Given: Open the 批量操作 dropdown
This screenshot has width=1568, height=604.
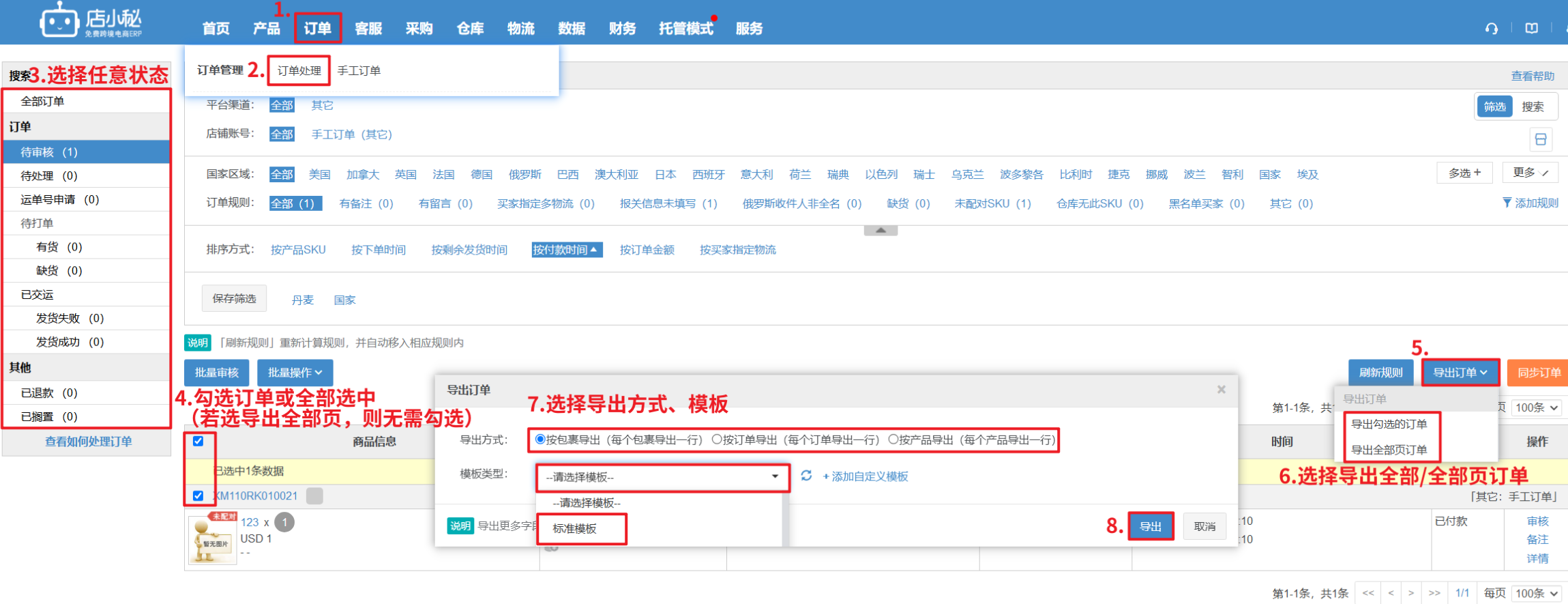Looking at the screenshot, I should pos(295,373).
